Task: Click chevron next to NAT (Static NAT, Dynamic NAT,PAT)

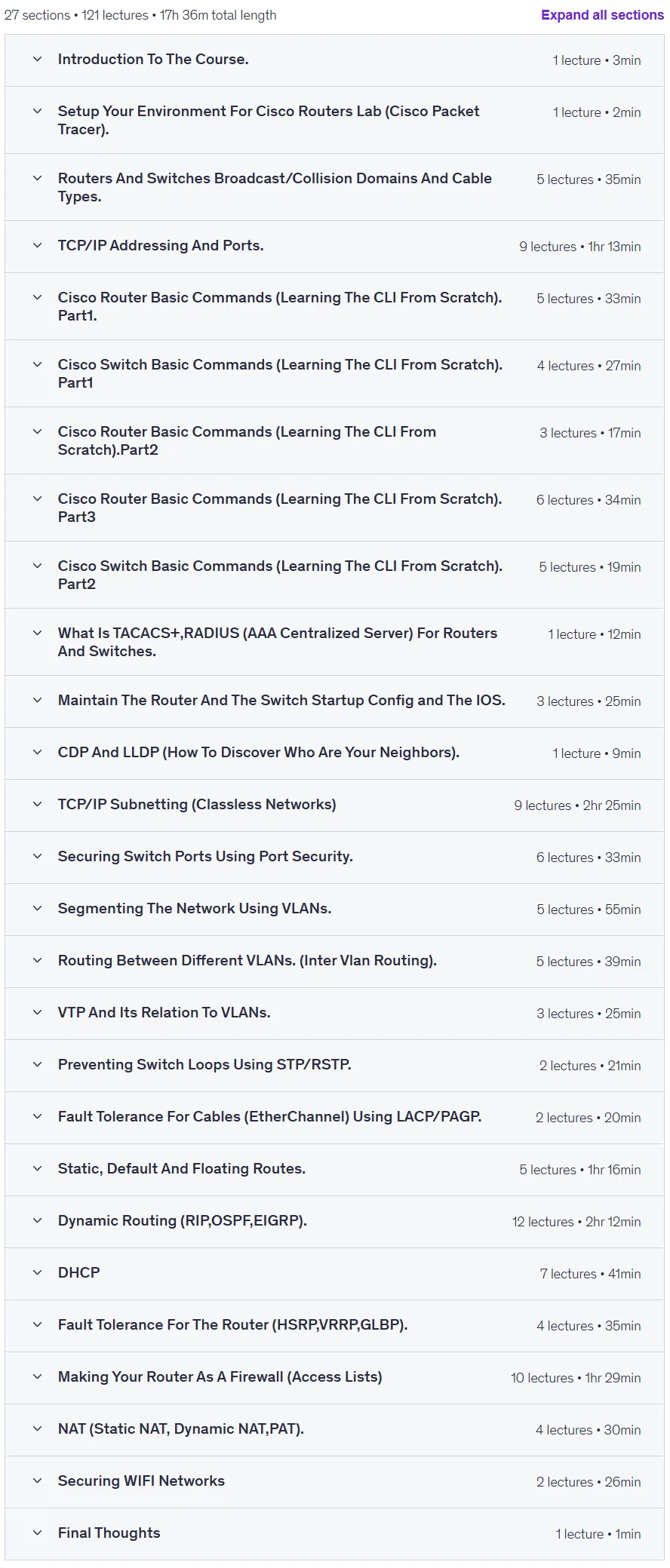Action: click(x=37, y=1429)
